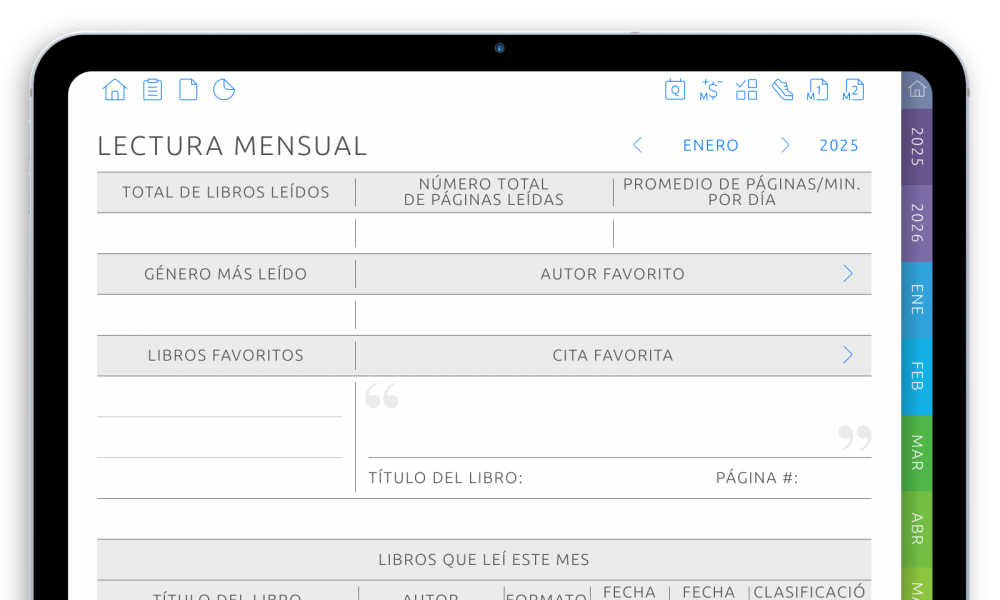Image resolution: width=1000 pixels, height=600 pixels.
Task: Click the 2025 year link
Action: click(839, 145)
